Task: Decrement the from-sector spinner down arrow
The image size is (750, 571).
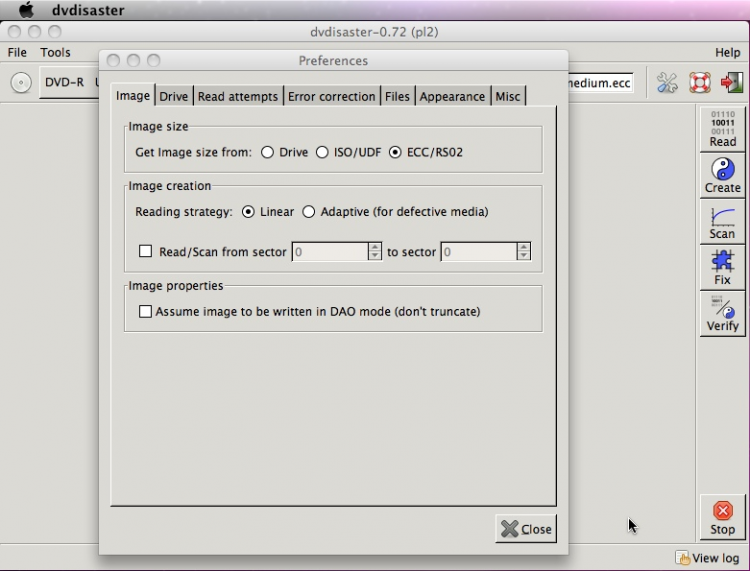Action: tap(375, 255)
